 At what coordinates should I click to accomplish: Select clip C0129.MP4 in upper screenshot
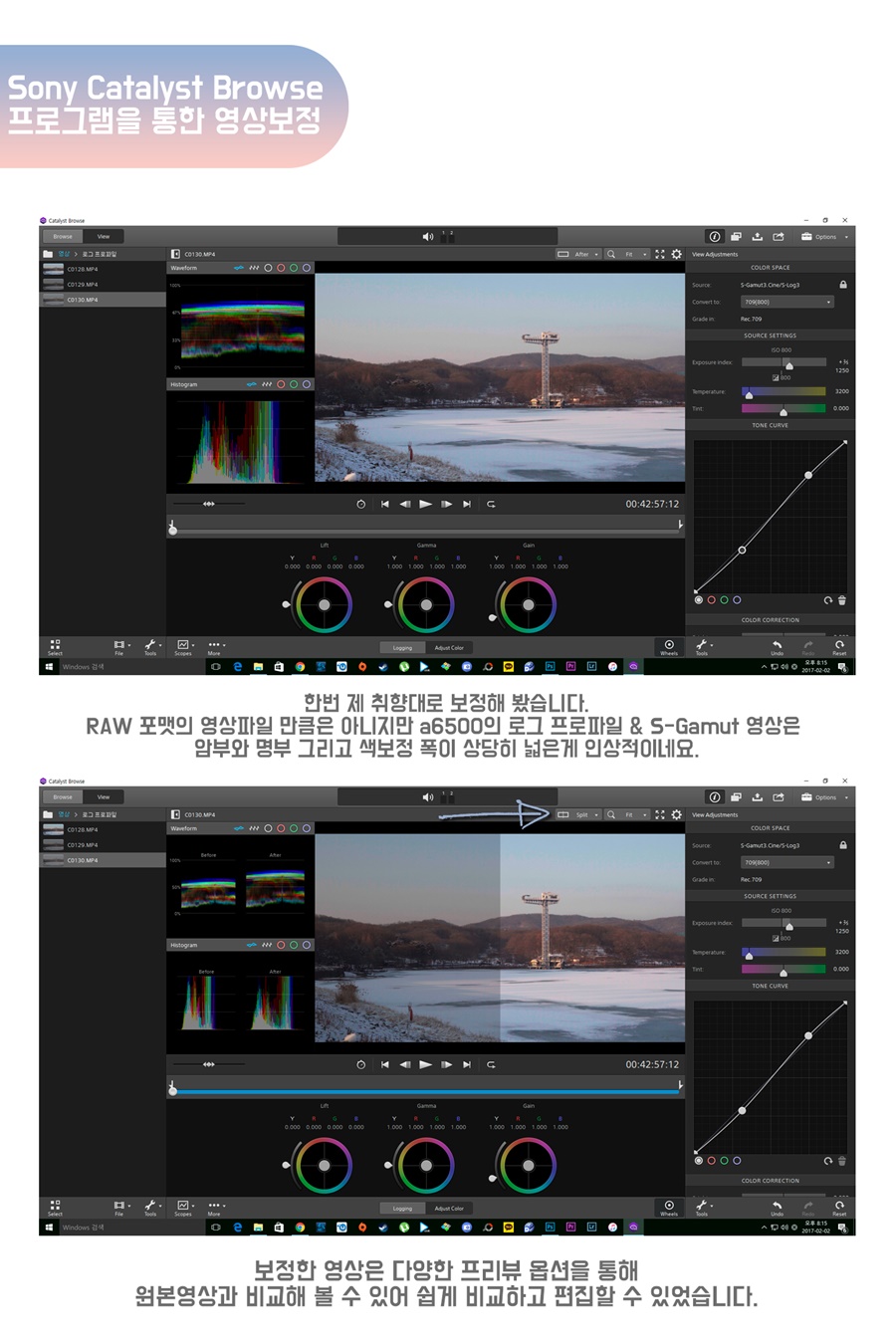pyautogui.click(x=103, y=284)
